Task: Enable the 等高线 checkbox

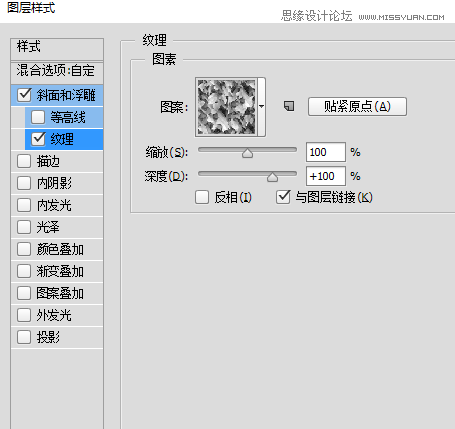Action: click(38, 117)
